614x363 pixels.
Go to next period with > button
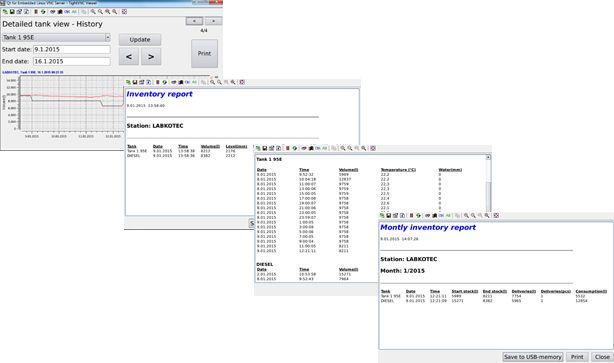coord(151,57)
